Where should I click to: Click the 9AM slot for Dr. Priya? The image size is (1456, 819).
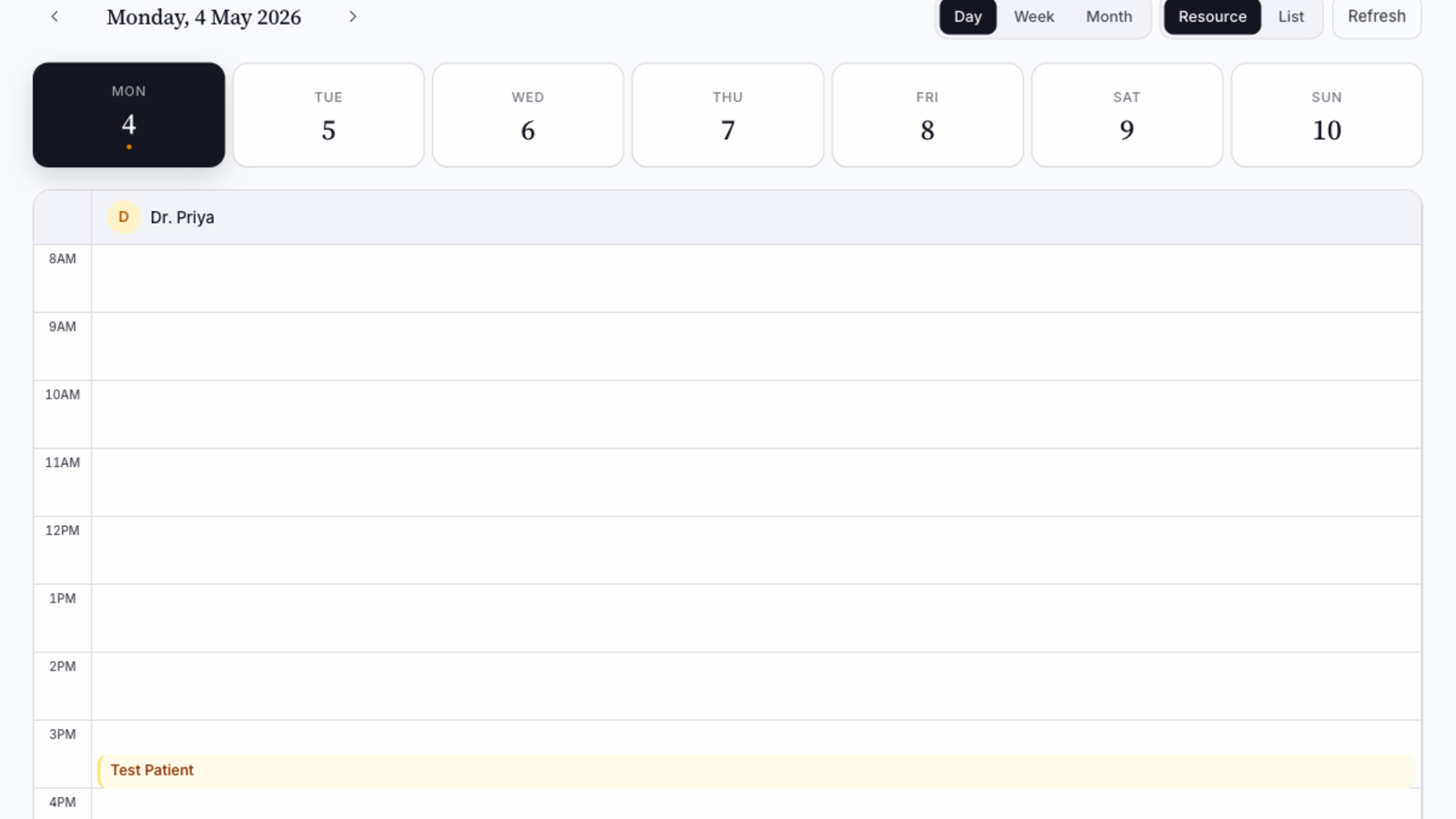(756, 347)
